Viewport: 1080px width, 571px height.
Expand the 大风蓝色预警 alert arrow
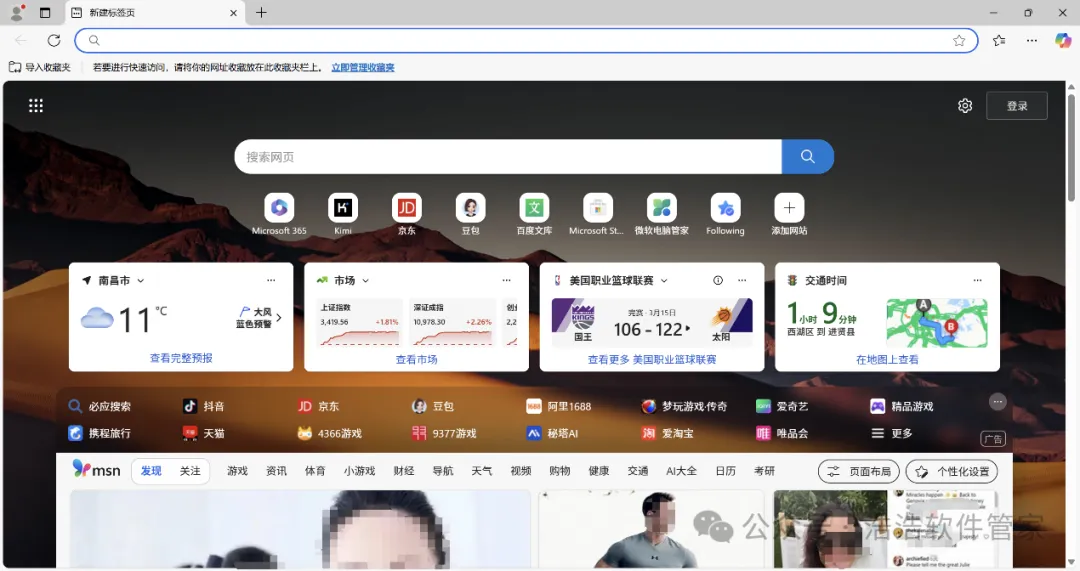click(279, 318)
